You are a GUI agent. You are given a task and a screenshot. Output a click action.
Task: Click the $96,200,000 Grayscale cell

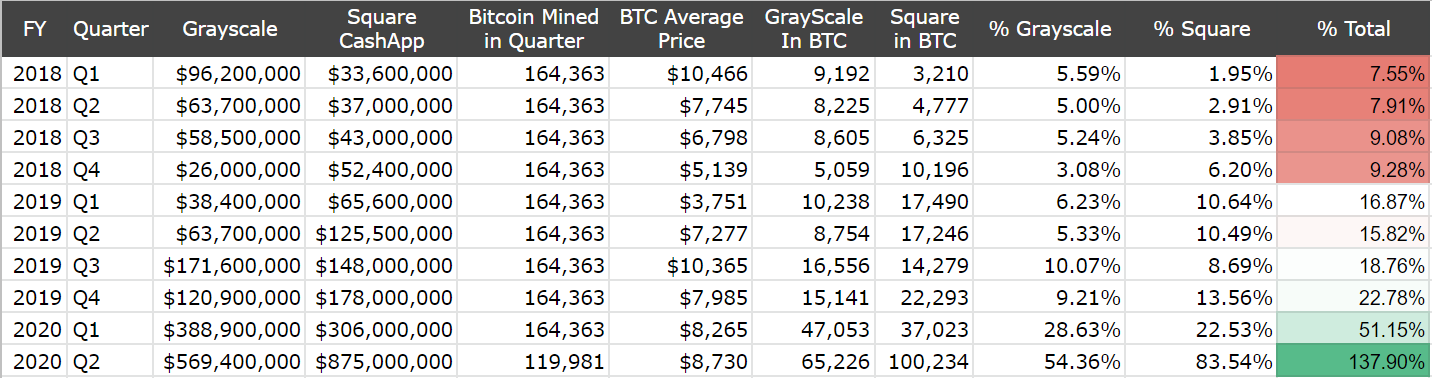228,74
